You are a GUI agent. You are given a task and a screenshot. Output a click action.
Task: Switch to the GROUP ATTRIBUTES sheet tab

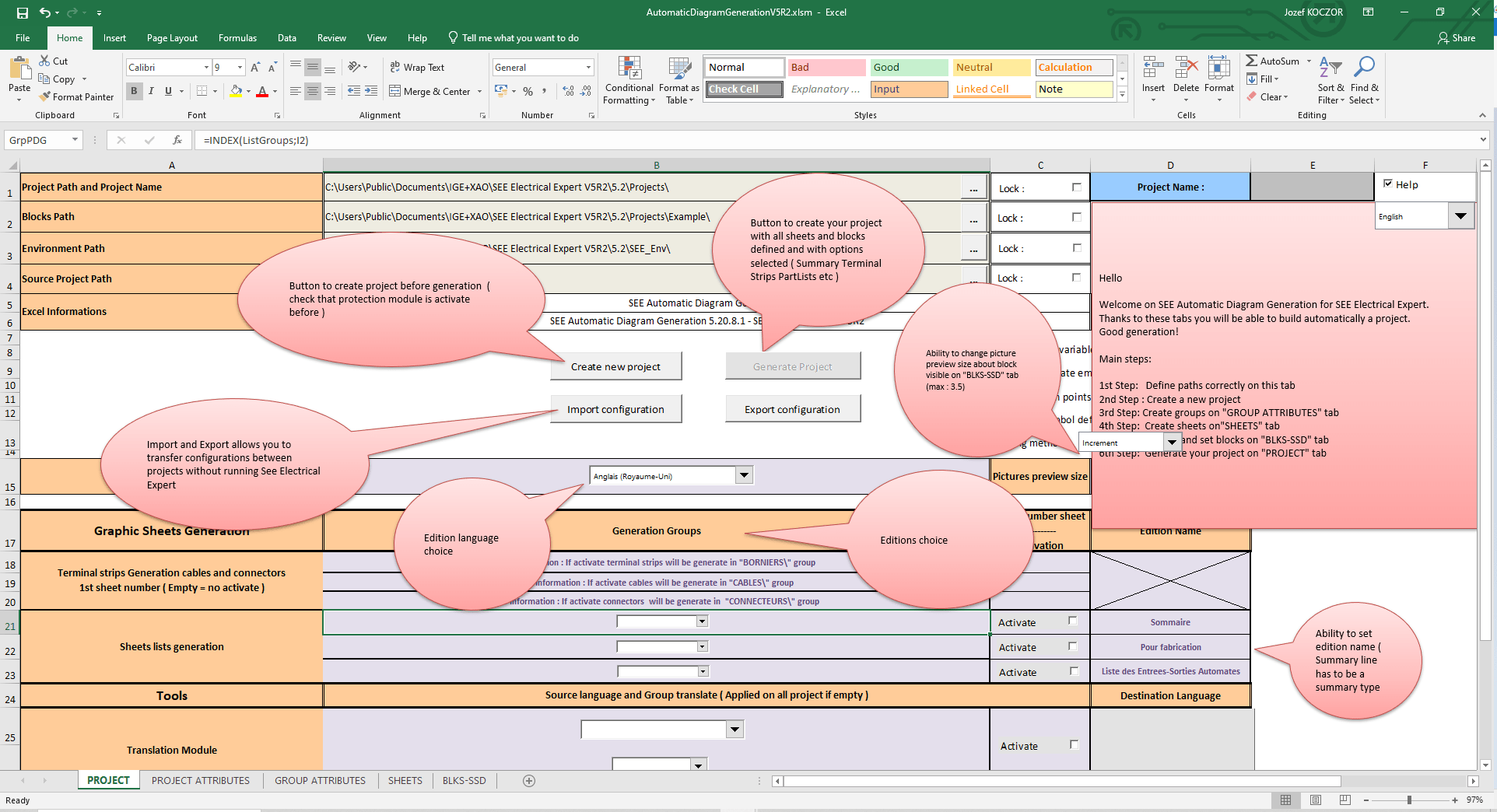click(x=319, y=781)
